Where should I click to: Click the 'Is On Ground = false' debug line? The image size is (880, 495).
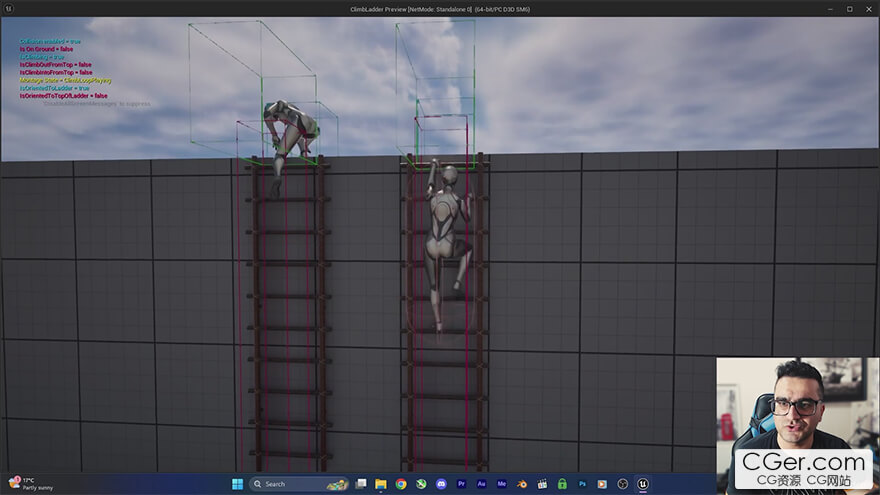tap(46, 49)
